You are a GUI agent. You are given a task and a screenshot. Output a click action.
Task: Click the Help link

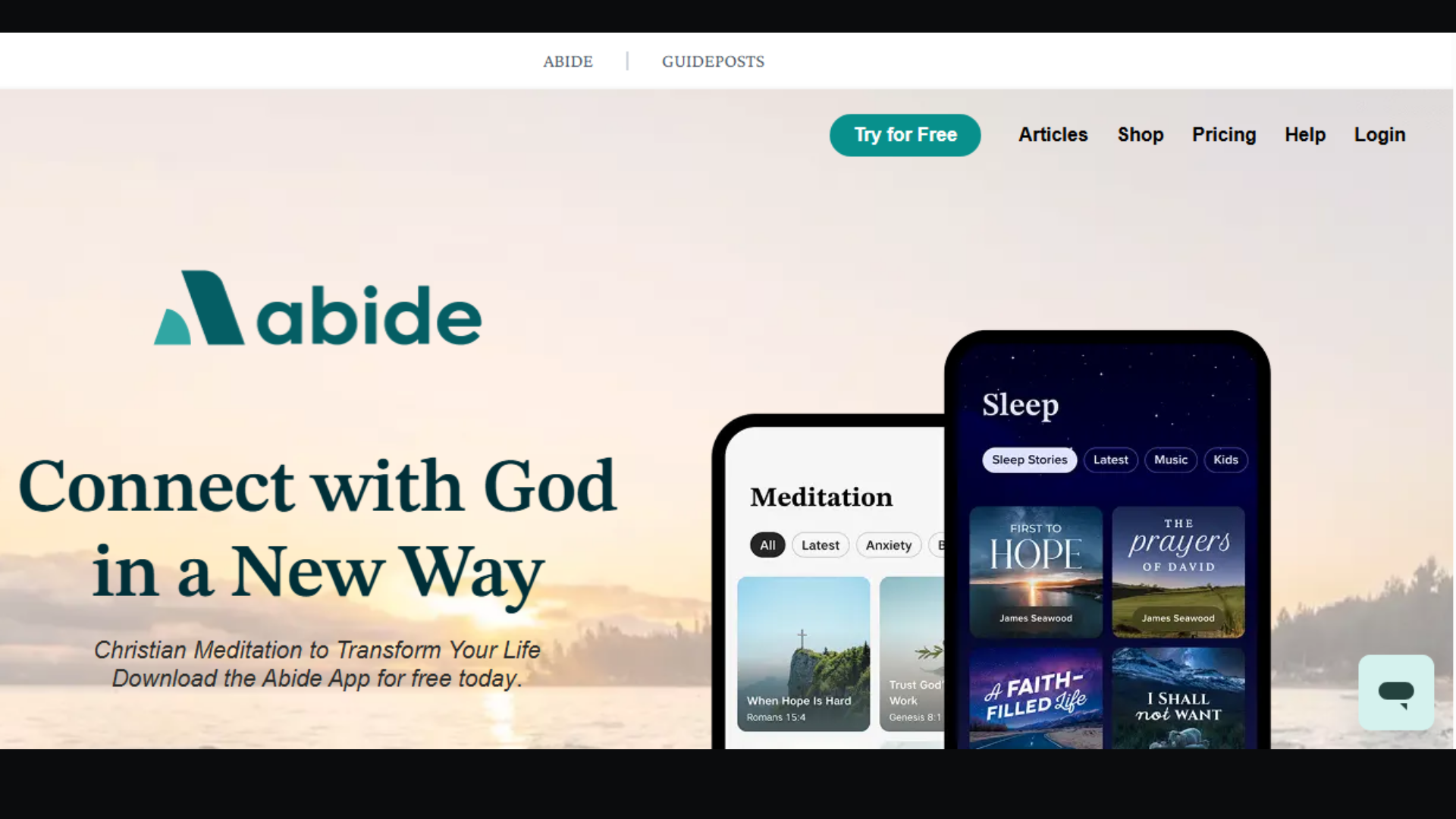[1304, 135]
